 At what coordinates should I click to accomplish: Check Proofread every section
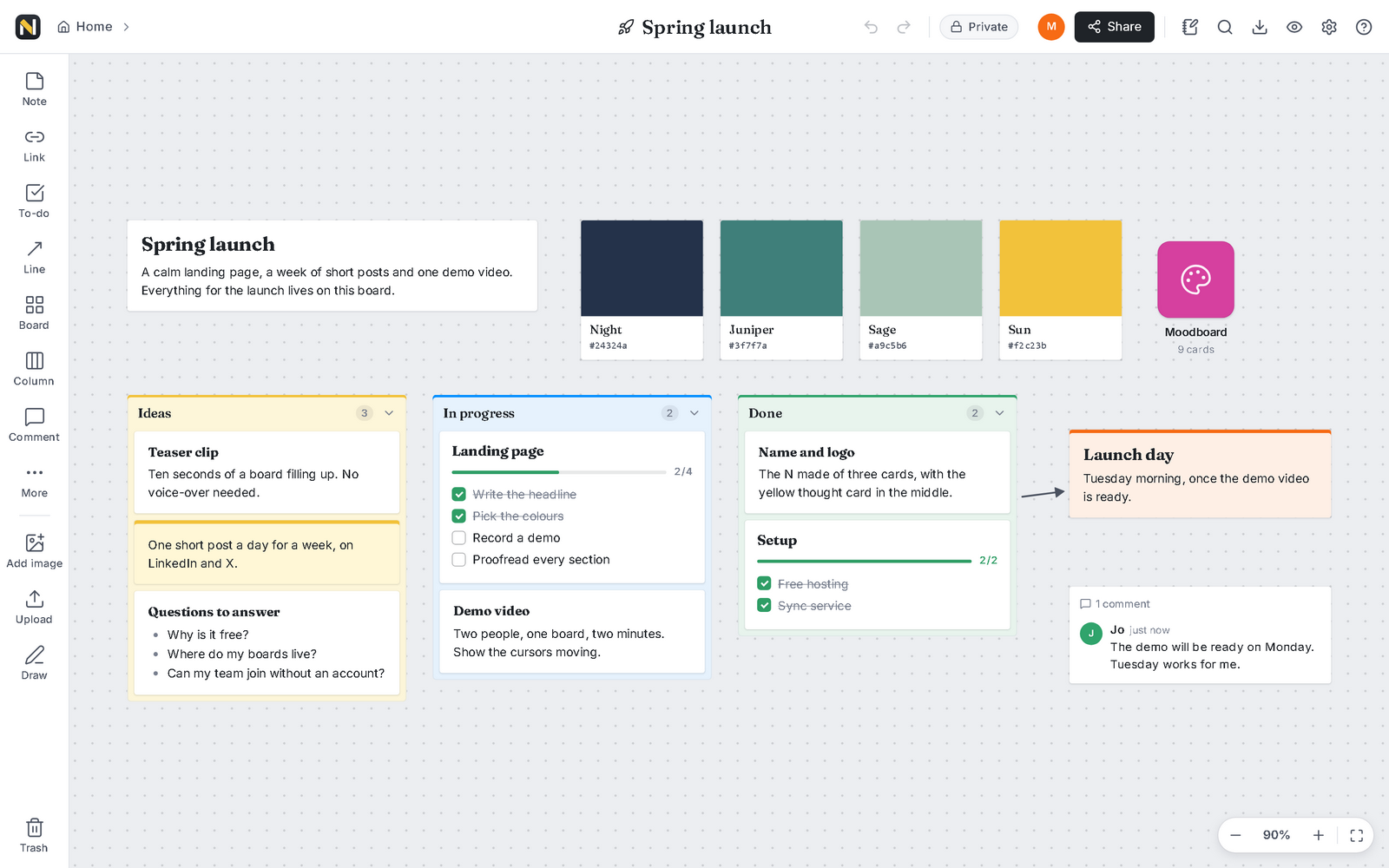(x=459, y=559)
